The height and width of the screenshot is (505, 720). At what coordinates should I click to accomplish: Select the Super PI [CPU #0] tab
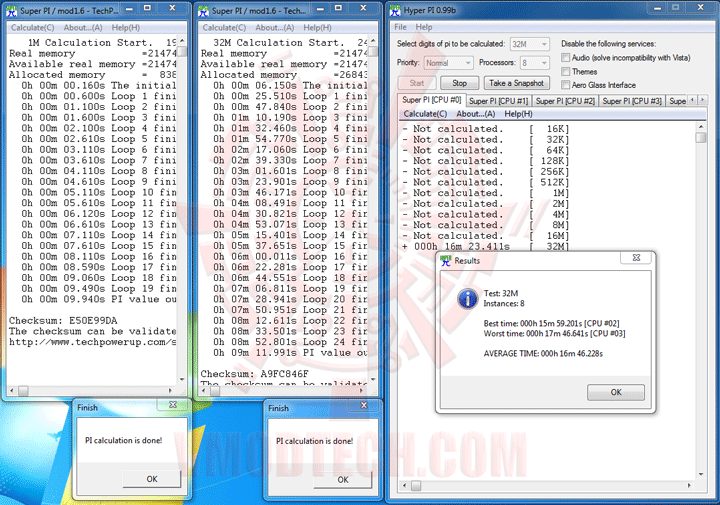[x=432, y=100]
